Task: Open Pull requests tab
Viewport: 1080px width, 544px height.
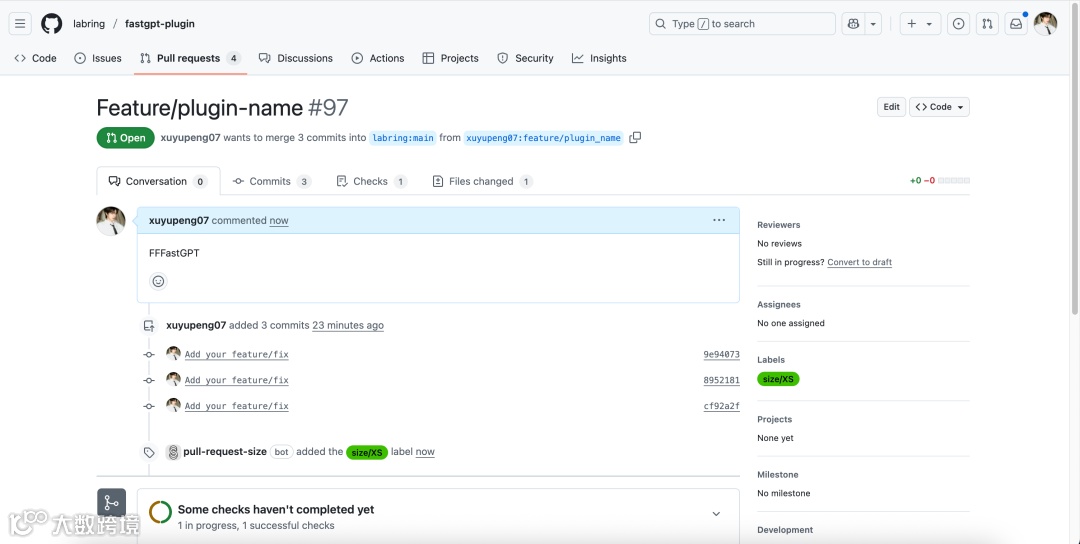Action: click(x=190, y=58)
